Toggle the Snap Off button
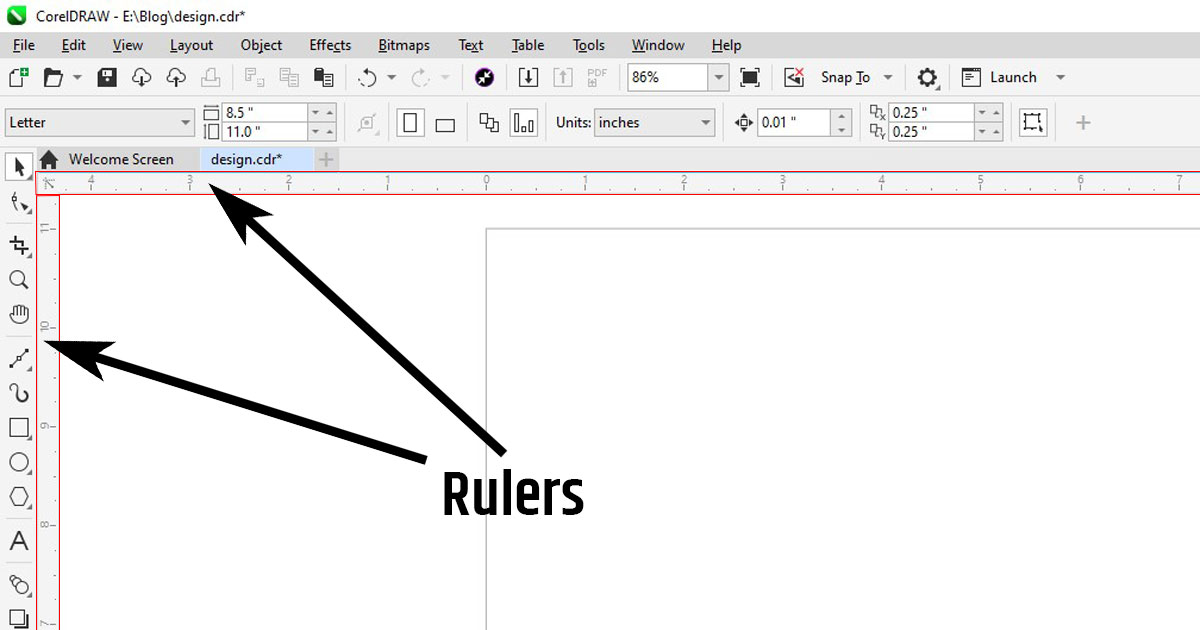 (794, 77)
